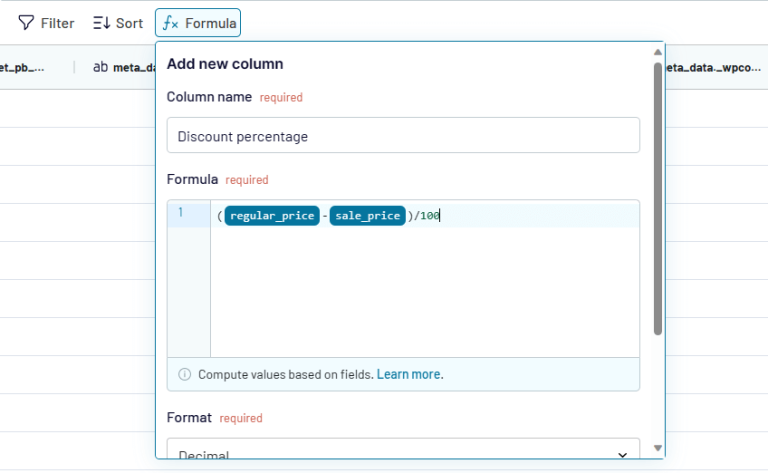Click the fx Formula icon
The image size is (768, 473).
pyautogui.click(x=170, y=22)
